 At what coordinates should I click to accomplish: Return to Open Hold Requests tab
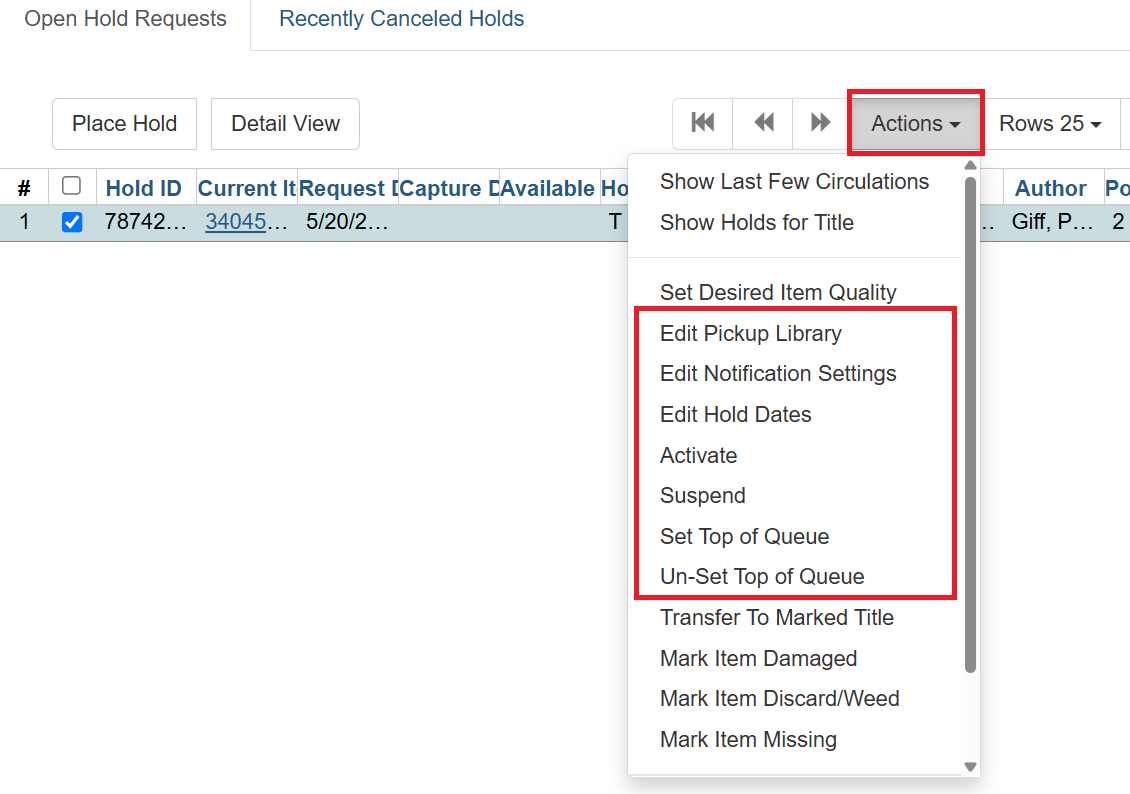pyautogui.click(x=124, y=18)
